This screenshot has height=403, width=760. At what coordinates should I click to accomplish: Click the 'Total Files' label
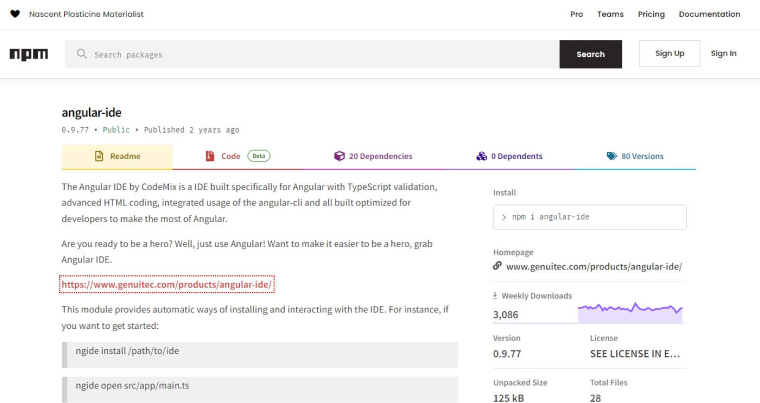tap(609, 383)
